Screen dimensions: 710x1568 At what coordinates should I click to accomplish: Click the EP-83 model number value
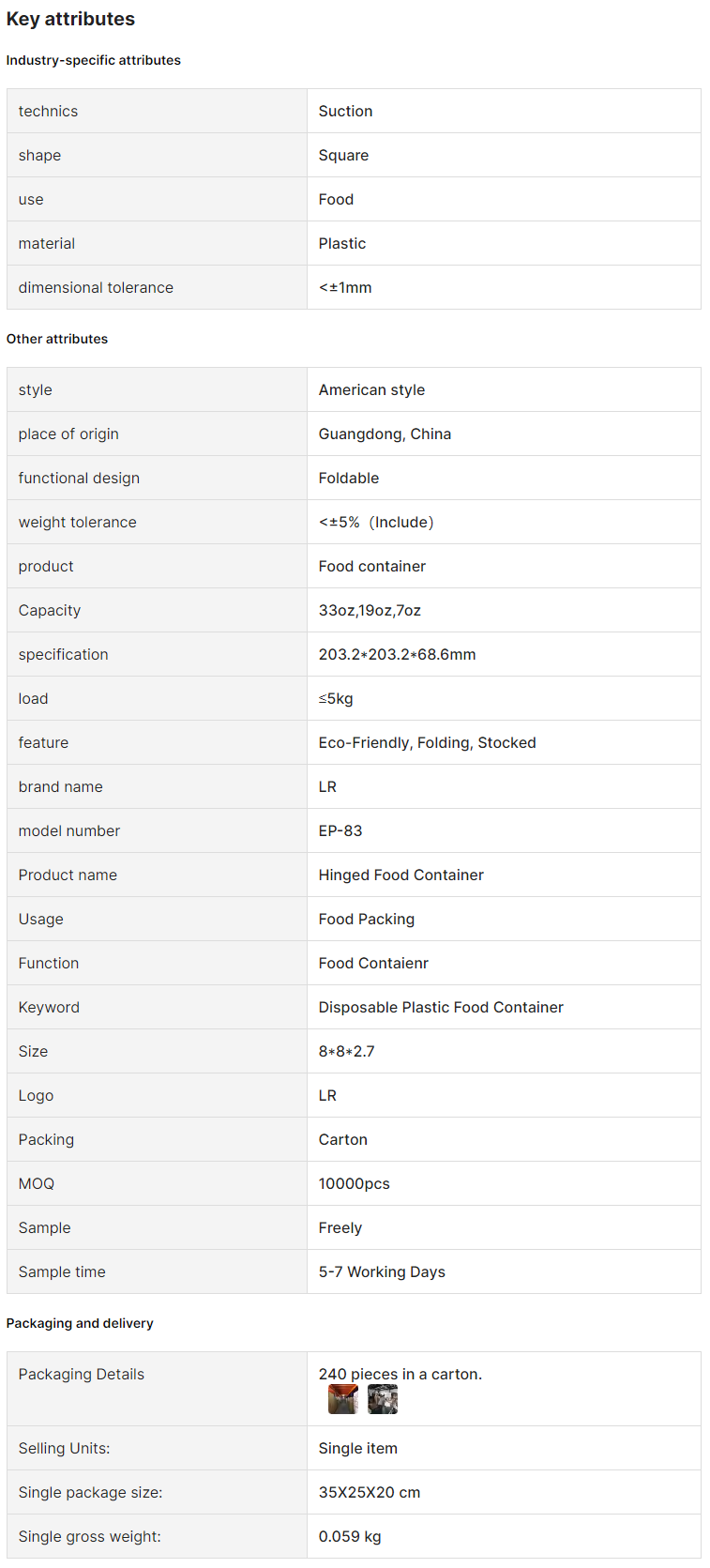(x=340, y=830)
